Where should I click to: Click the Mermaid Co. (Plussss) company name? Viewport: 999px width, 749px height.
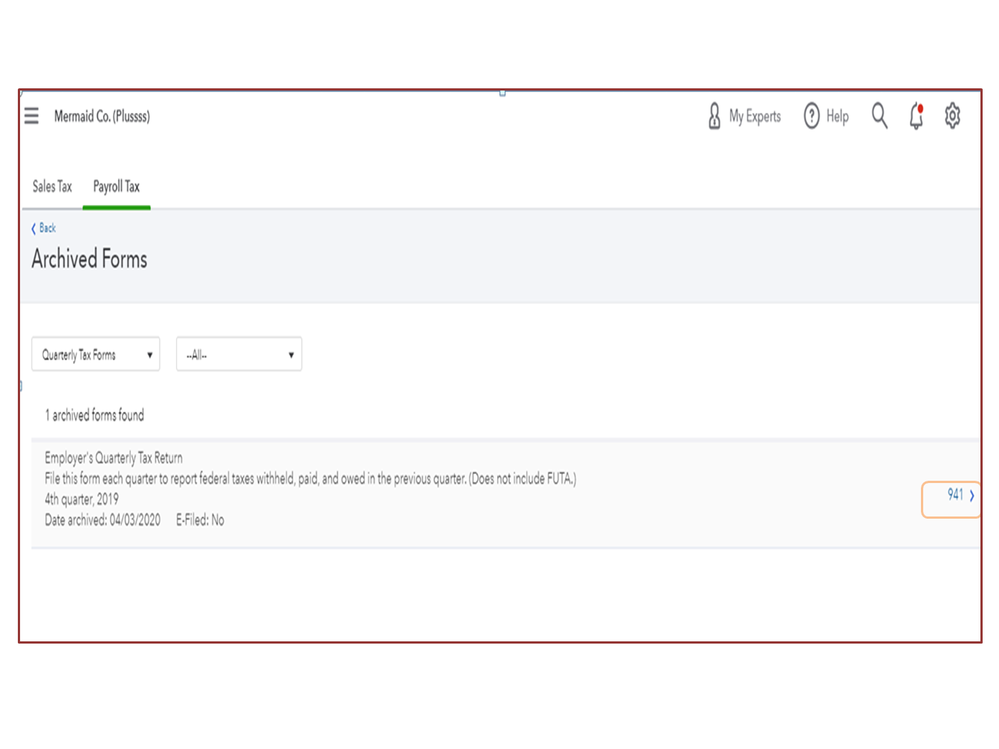point(102,117)
